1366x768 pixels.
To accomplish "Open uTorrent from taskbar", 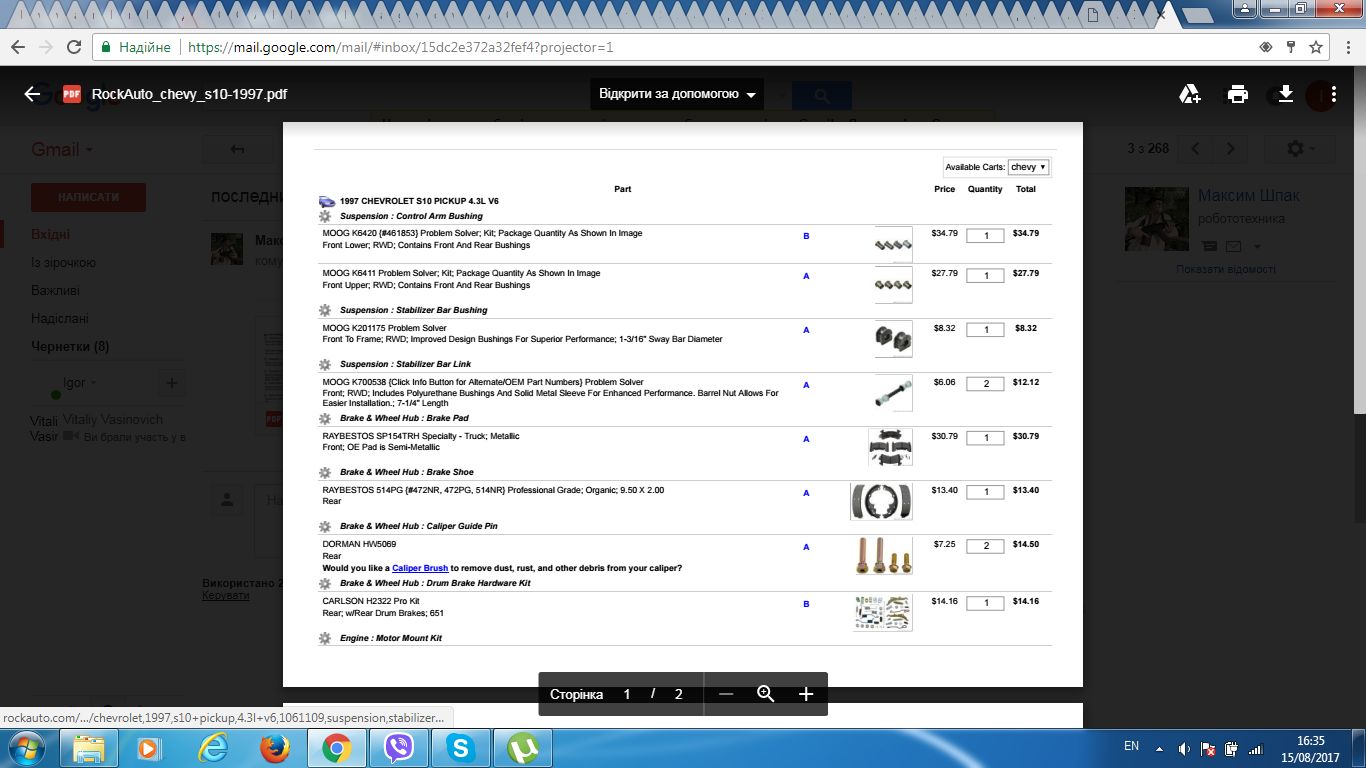I will [522, 748].
